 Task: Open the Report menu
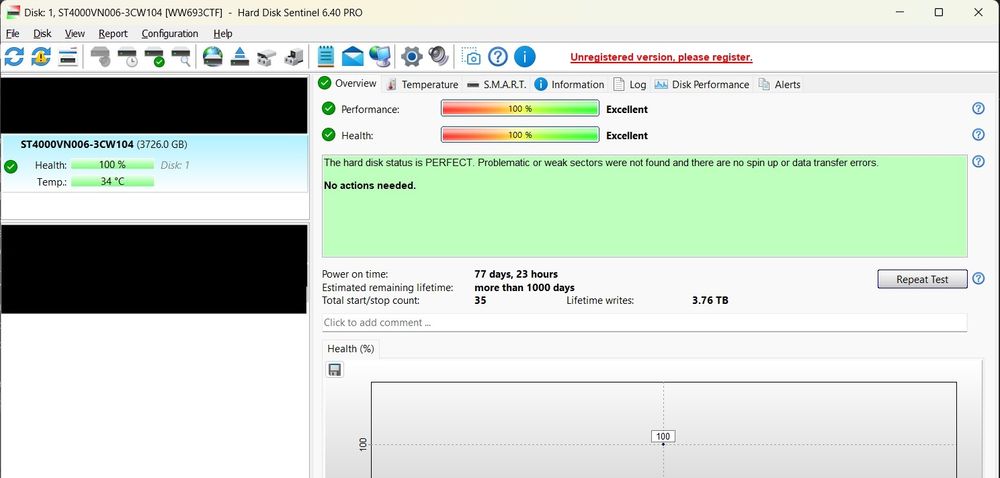[113, 33]
